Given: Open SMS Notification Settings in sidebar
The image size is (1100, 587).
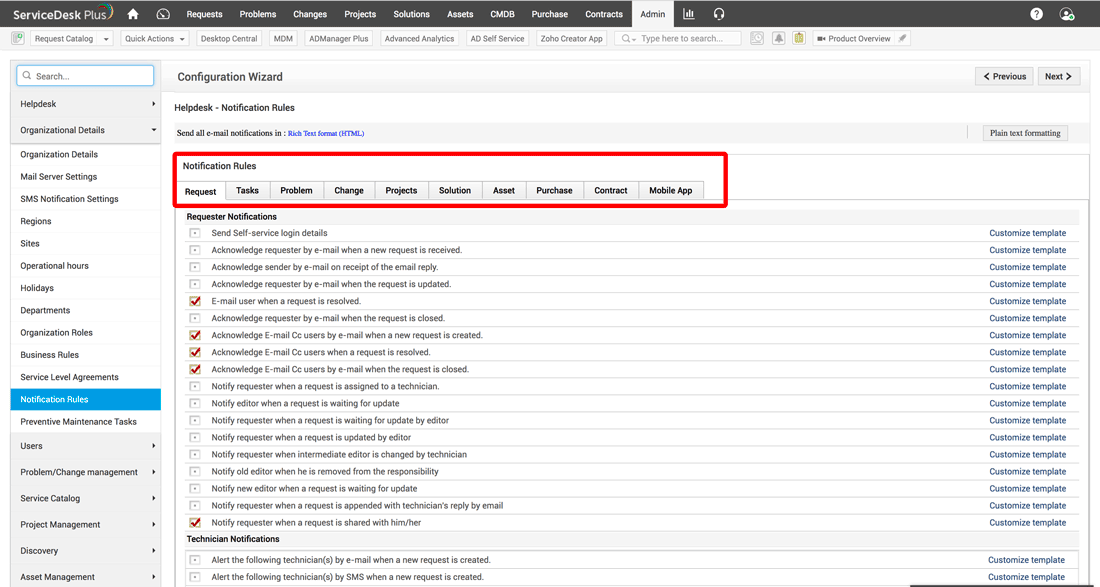Looking at the screenshot, I should [x=86, y=199].
